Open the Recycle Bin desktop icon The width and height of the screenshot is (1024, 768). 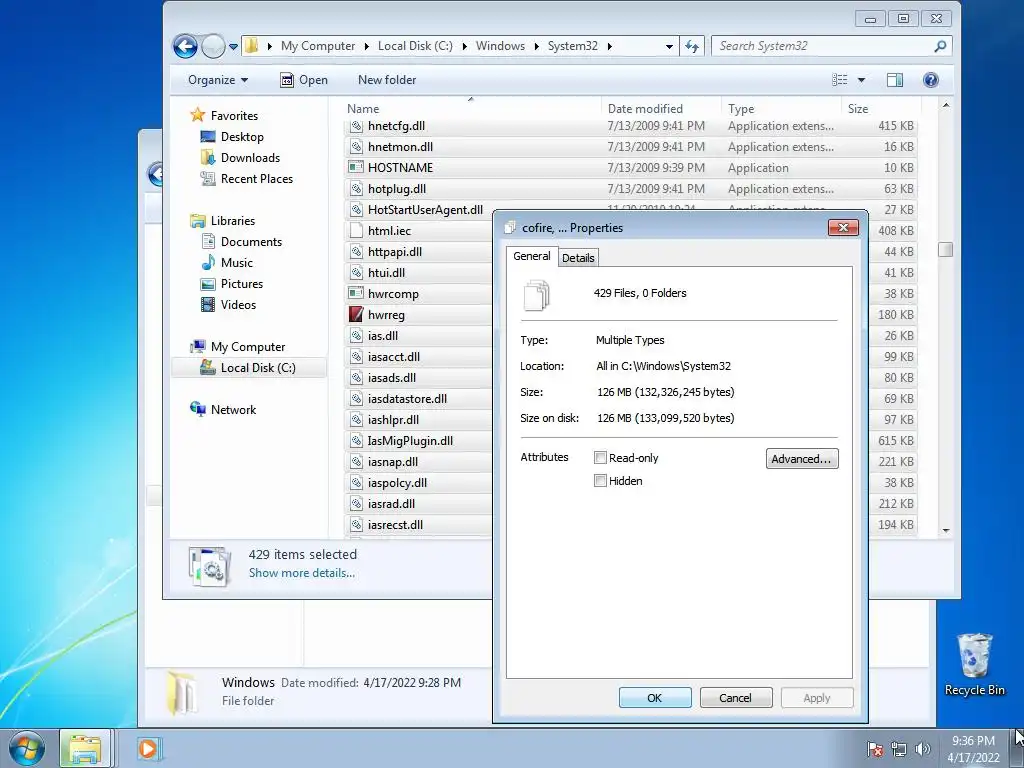click(x=974, y=664)
